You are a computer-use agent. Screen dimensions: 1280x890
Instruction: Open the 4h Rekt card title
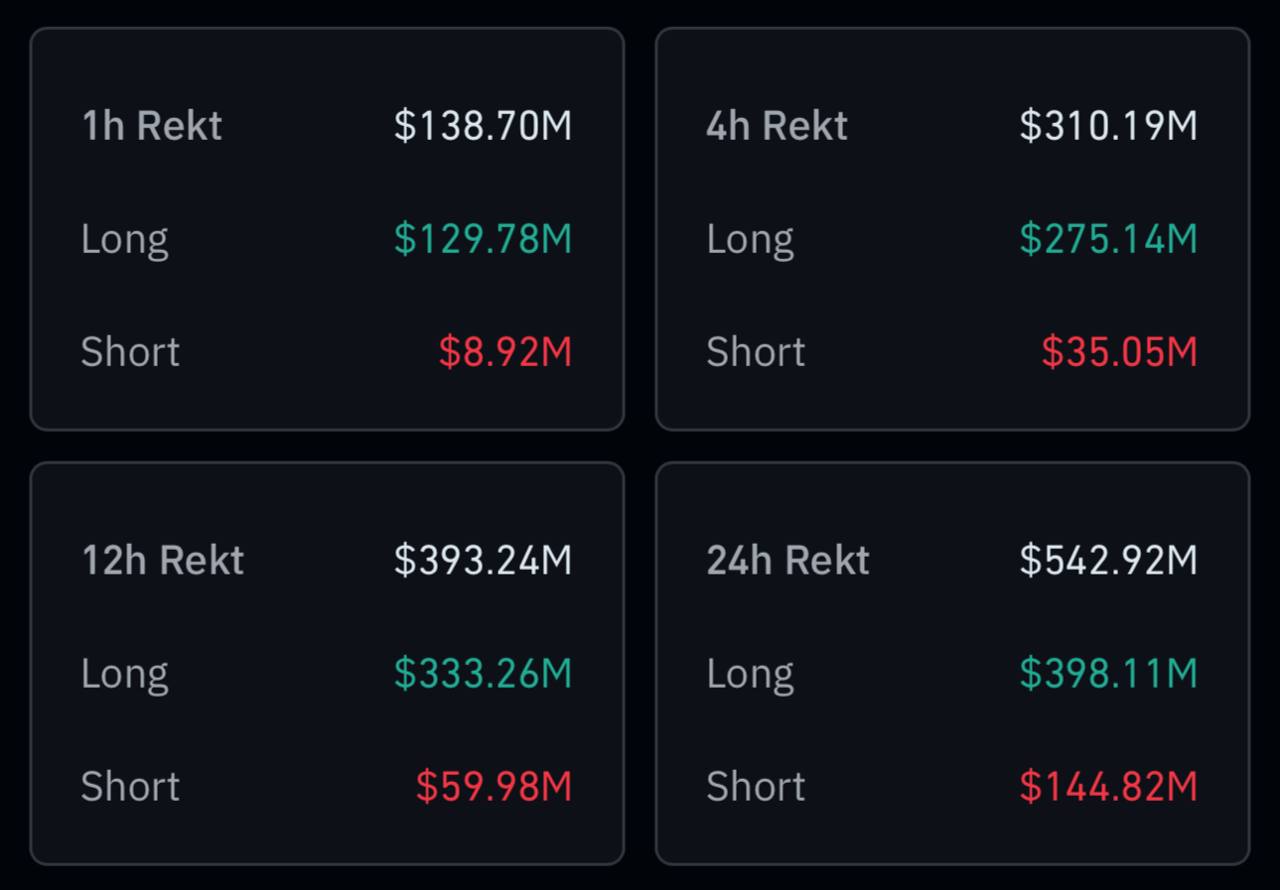pos(777,126)
